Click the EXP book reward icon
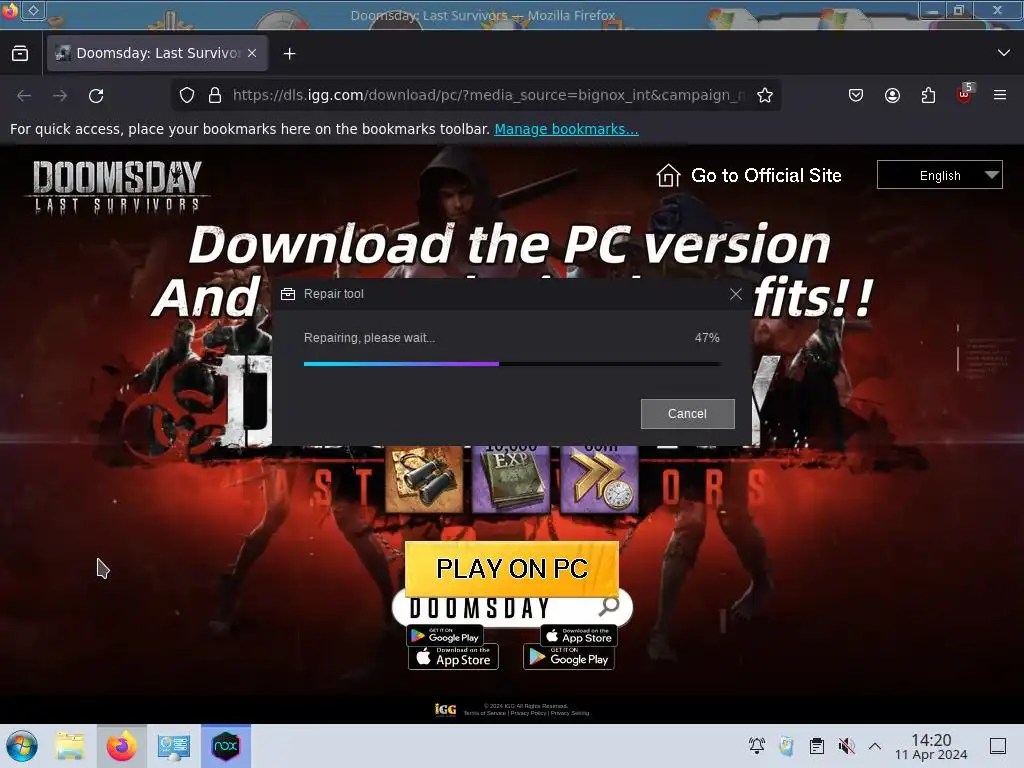The height and width of the screenshot is (768, 1024). [511, 479]
